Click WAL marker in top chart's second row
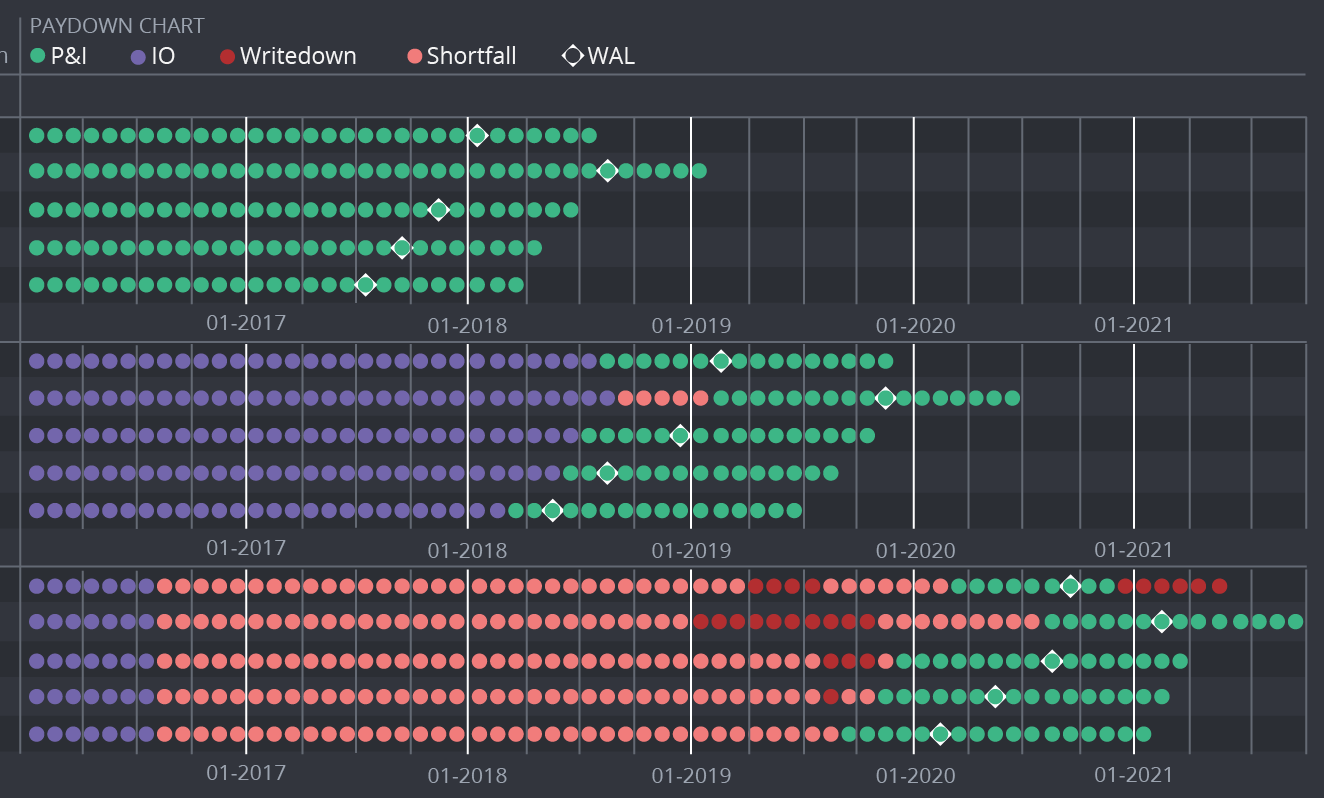This screenshot has width=1324, height=798. (607, 171)
